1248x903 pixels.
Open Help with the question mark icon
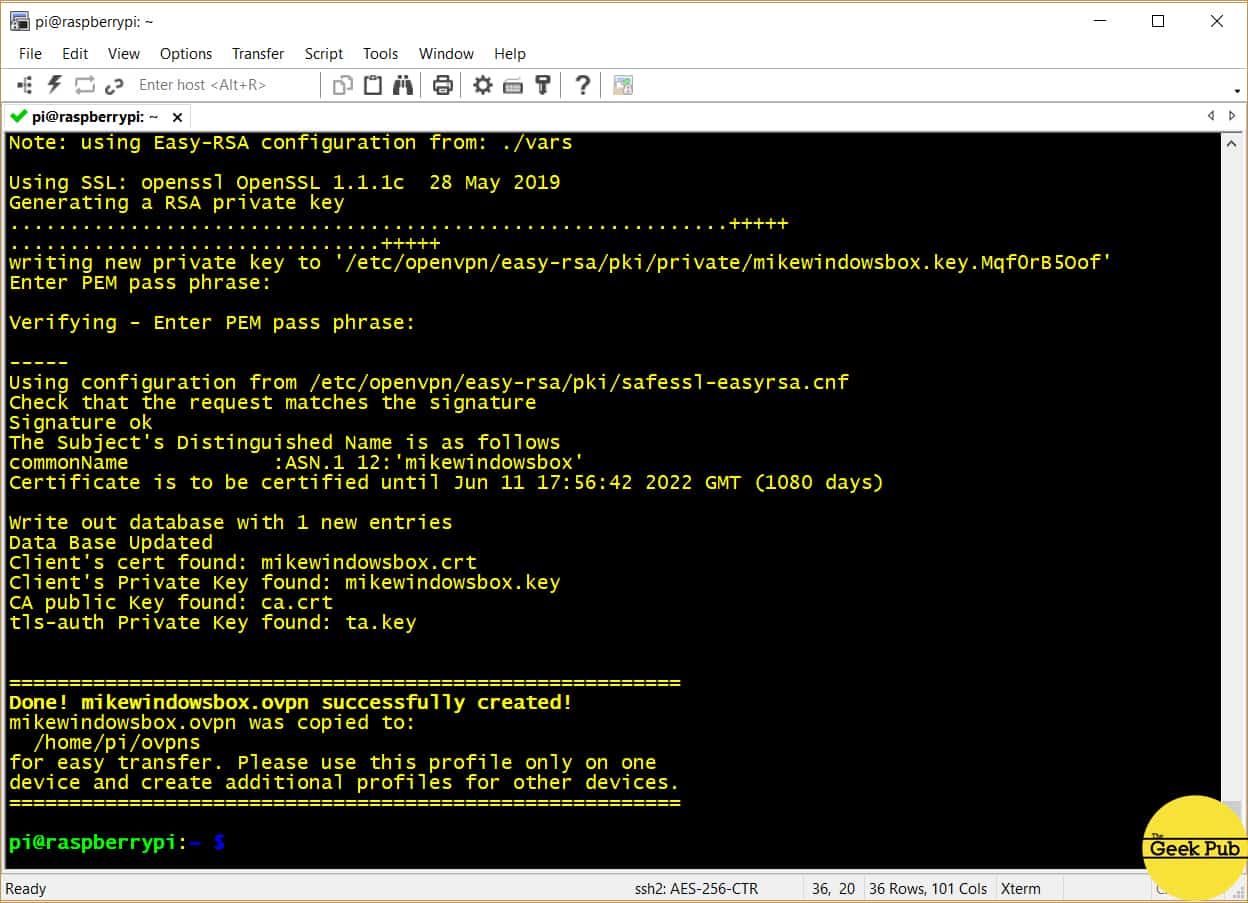582,85
